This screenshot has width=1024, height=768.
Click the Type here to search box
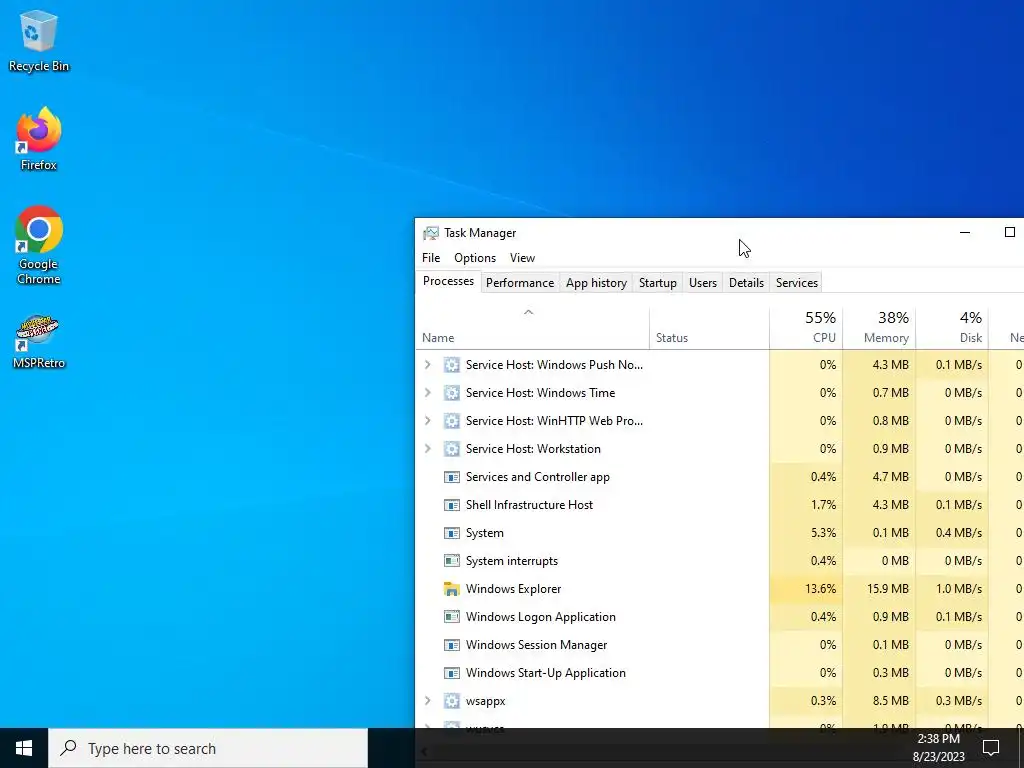click(x=208, y=748)
